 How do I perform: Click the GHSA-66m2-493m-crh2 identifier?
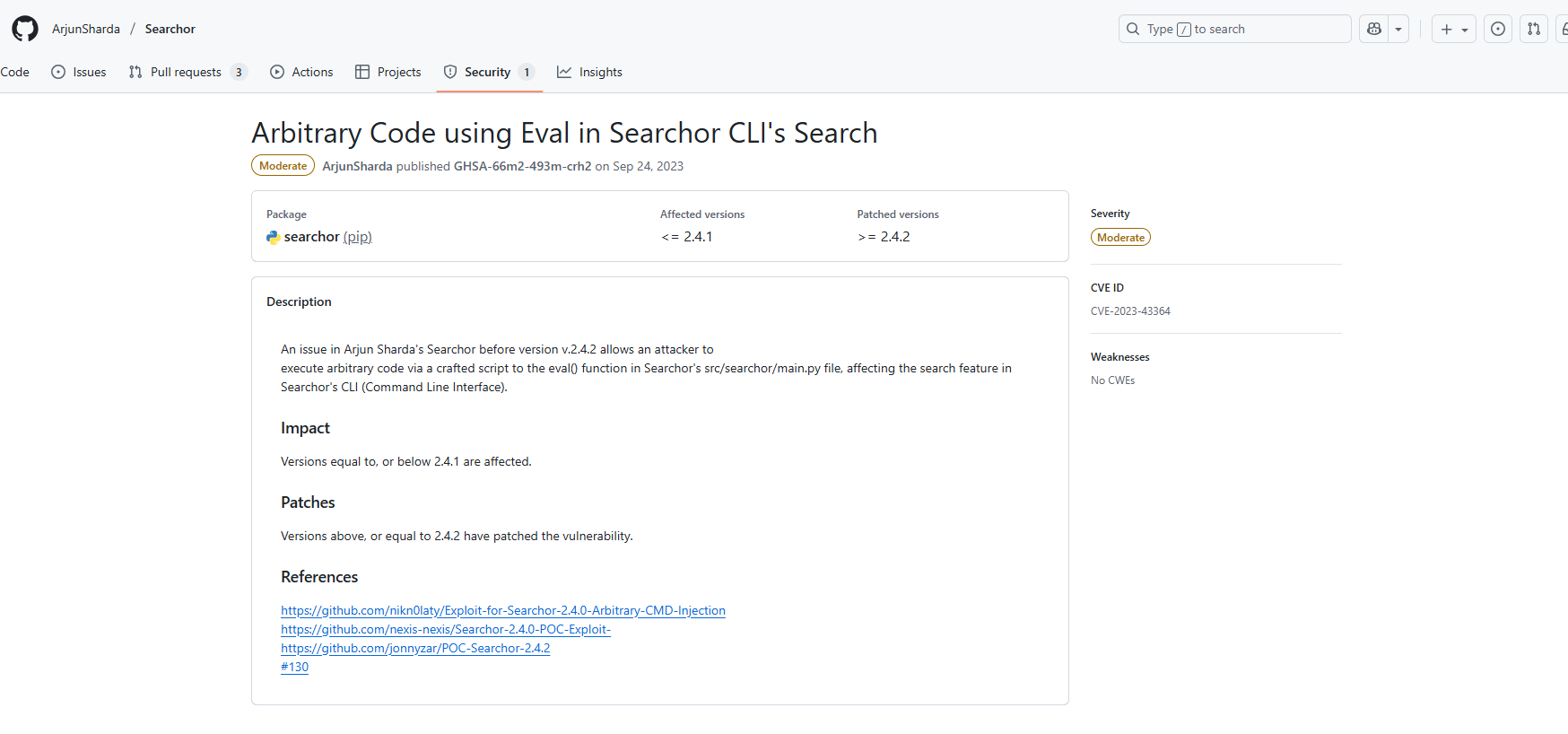click(522, 166)
